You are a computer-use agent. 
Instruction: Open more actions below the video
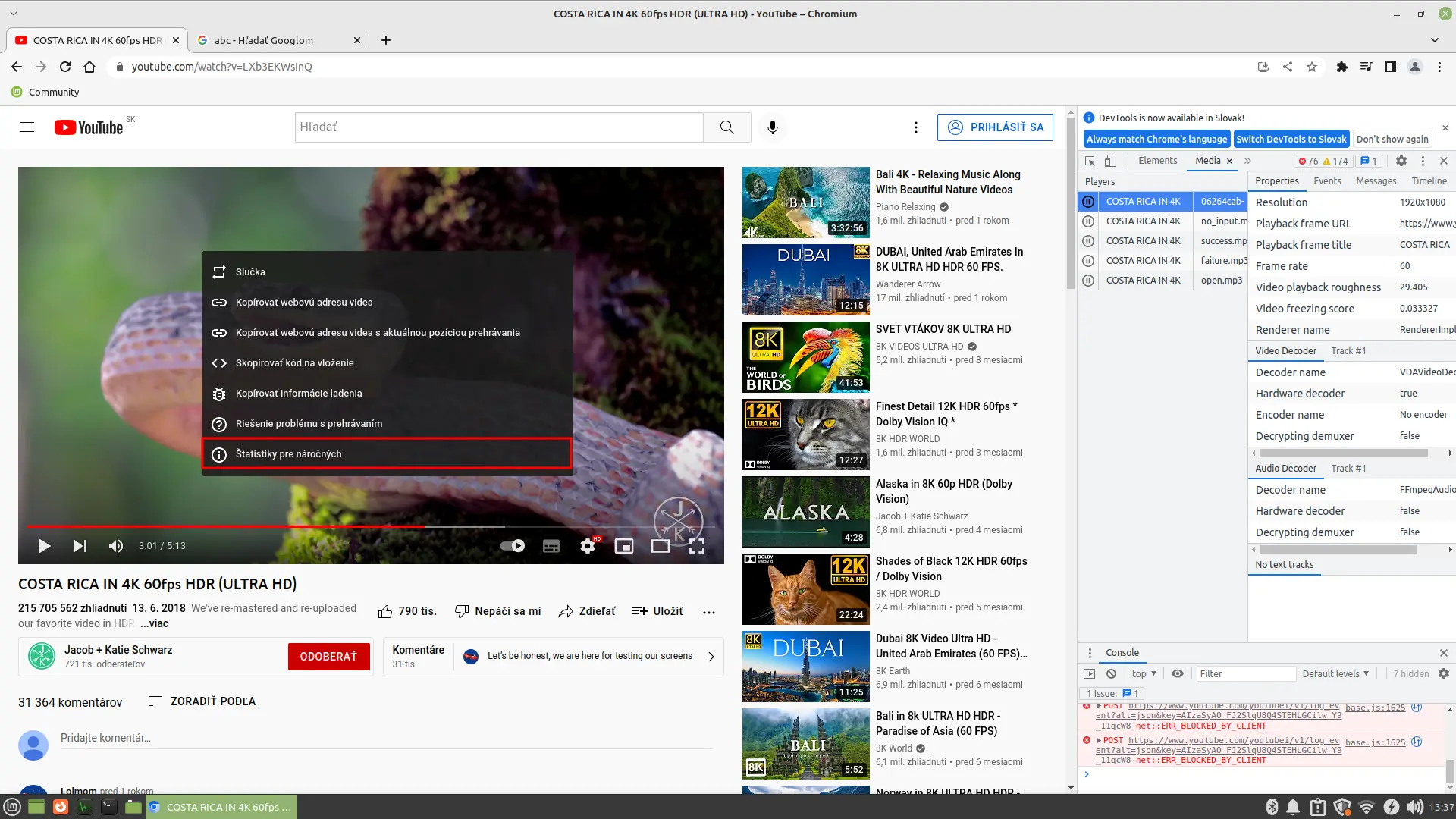click(x=709, y=612)
